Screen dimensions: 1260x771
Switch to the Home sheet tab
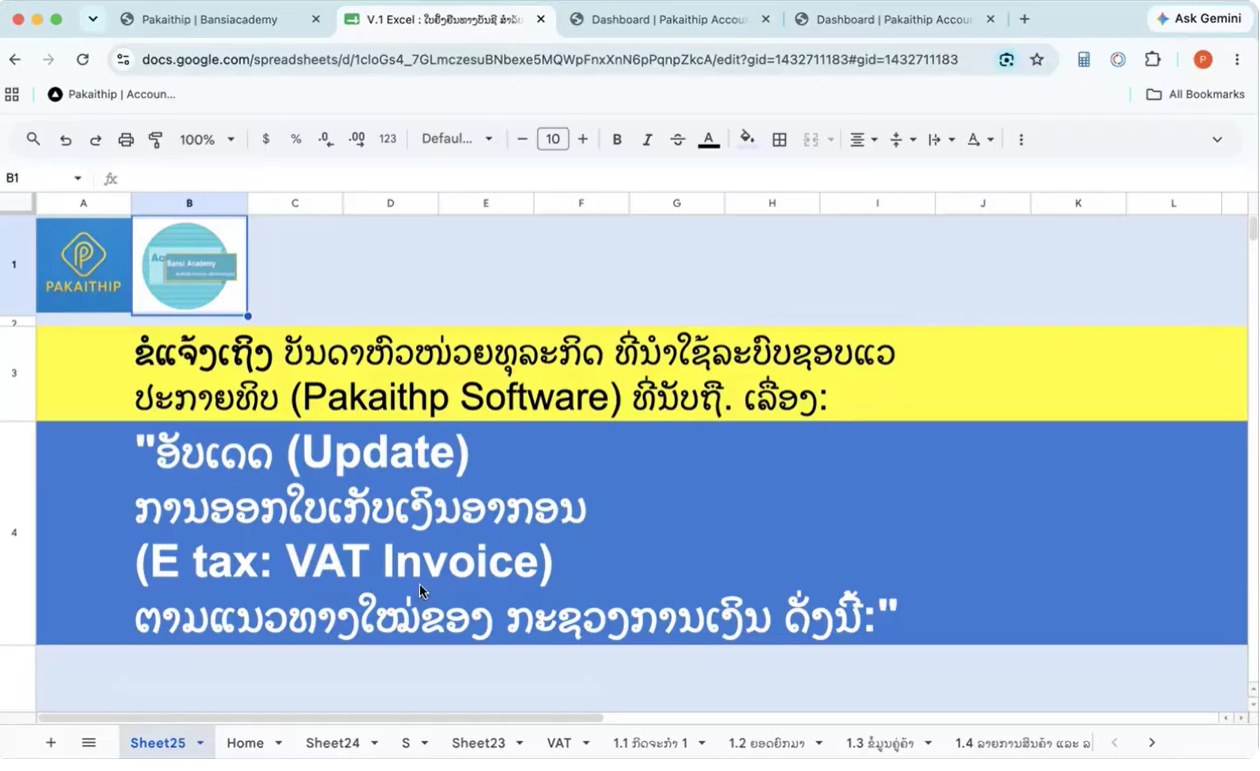[x=245, y=743]
